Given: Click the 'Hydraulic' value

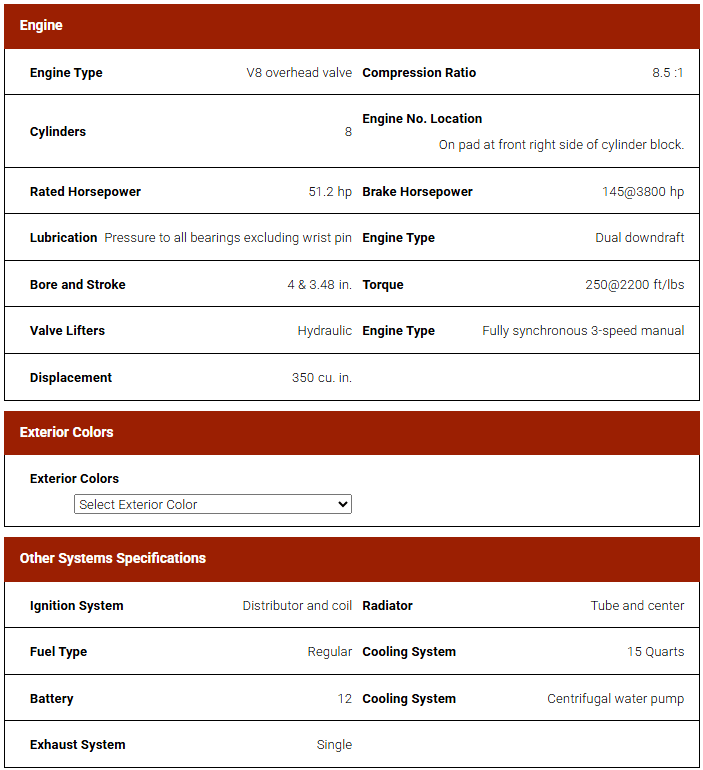Looking at the screenshot, I should pyautogui.click(x=324, y=331).
